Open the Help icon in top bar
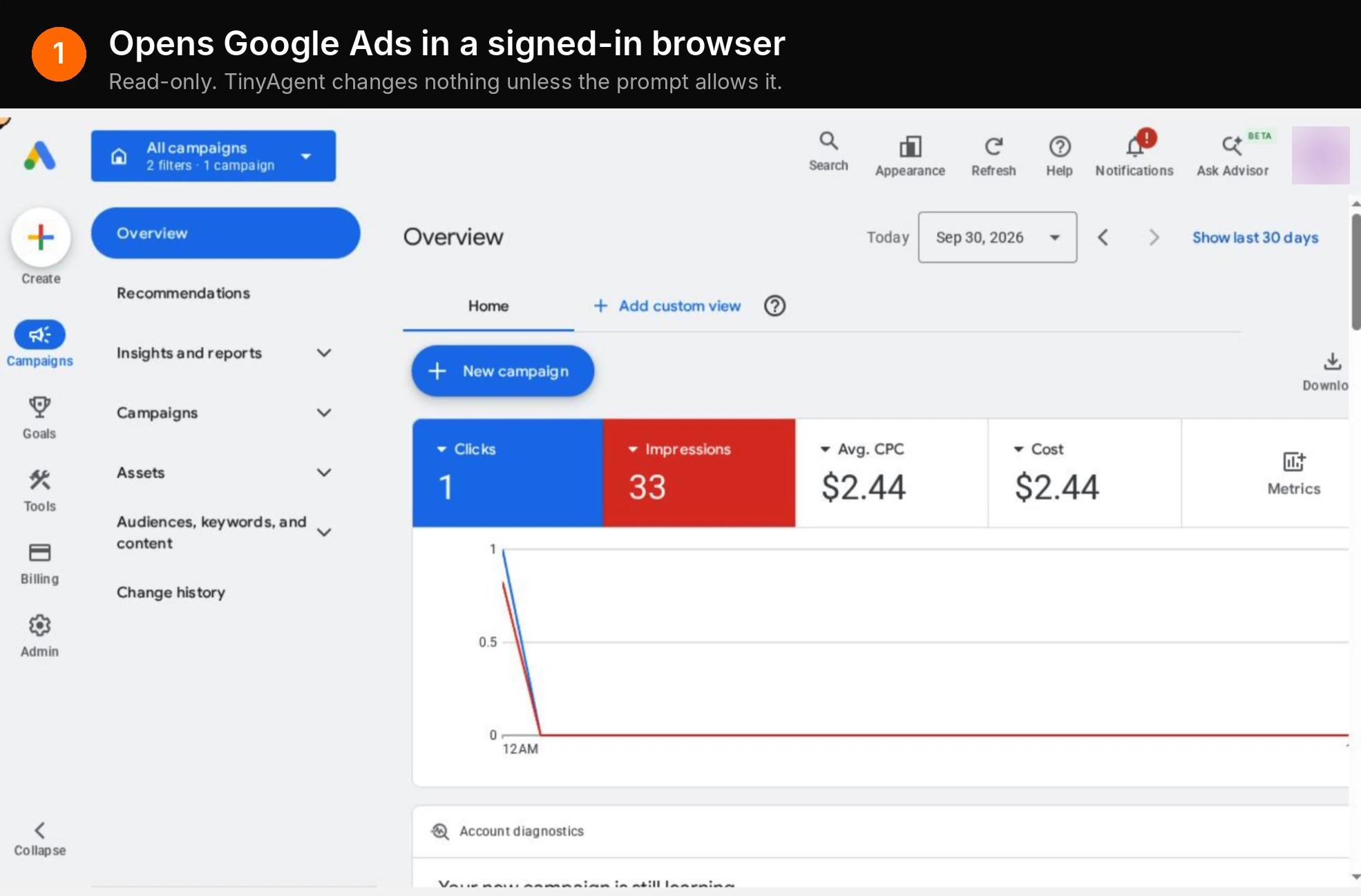Screen dimensions: 1361x896 [x=1059, y=146]
